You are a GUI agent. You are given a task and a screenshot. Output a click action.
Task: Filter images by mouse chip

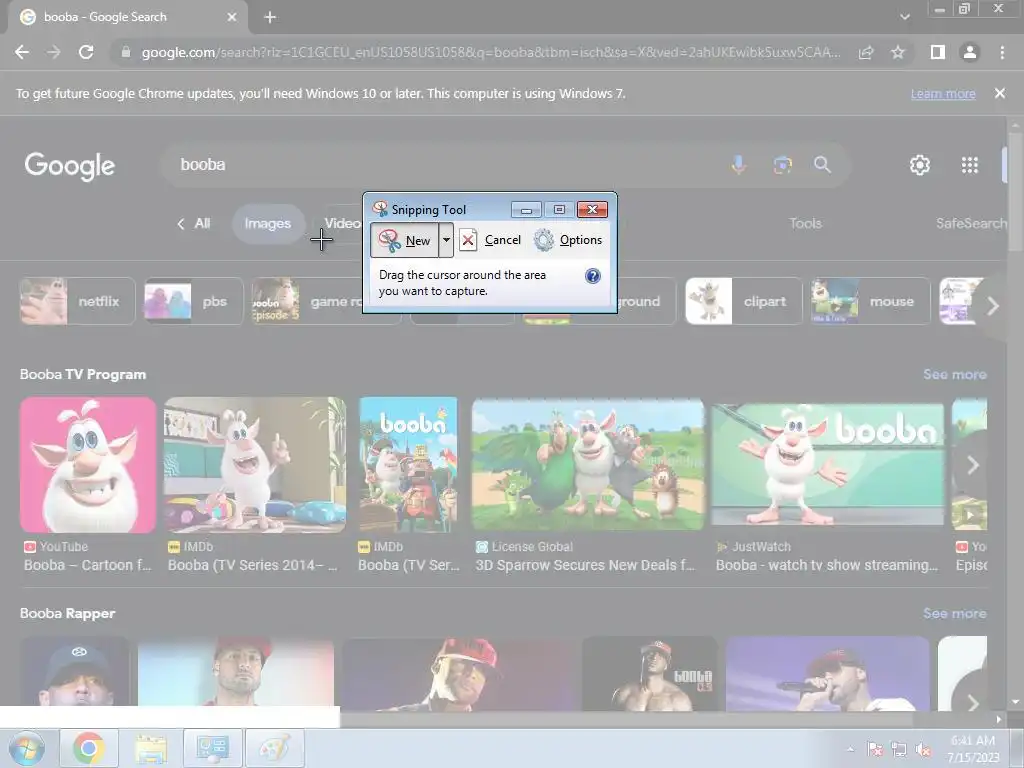coord(870,301)
